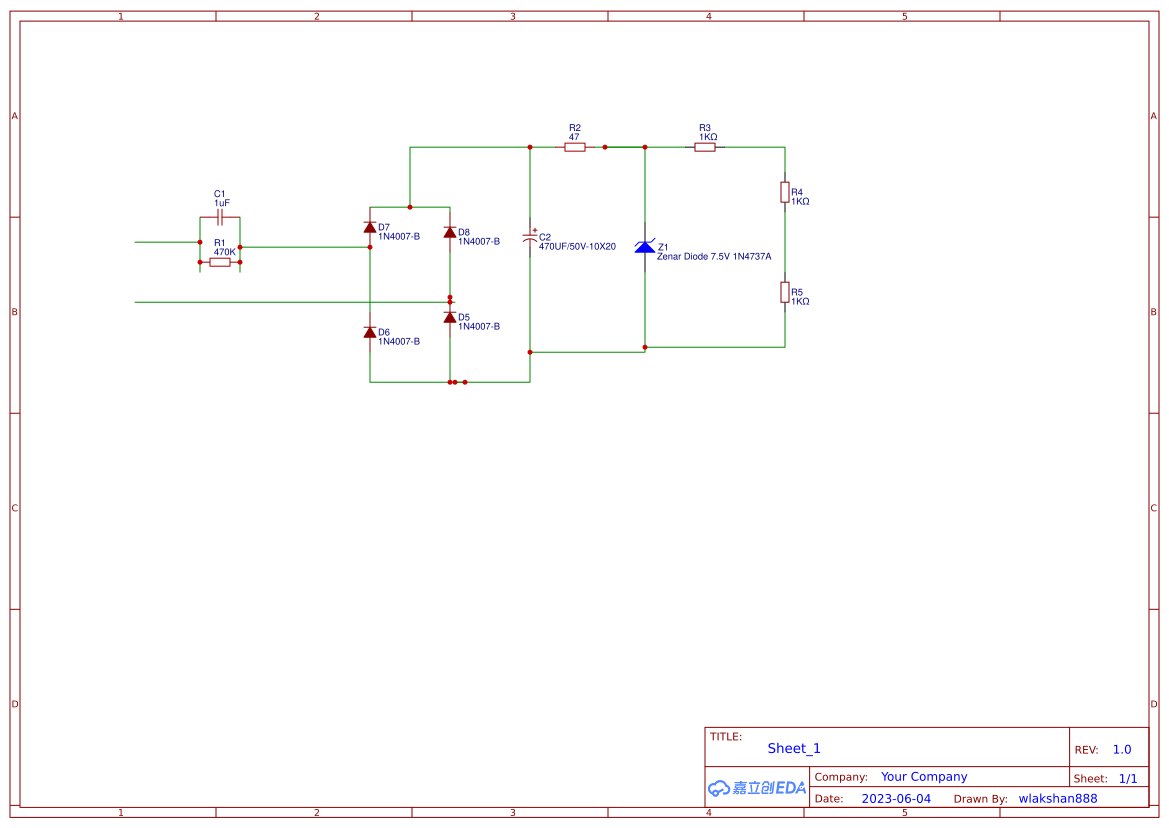Click the Your Company field
1169x828 pixels.
point(924,776)
